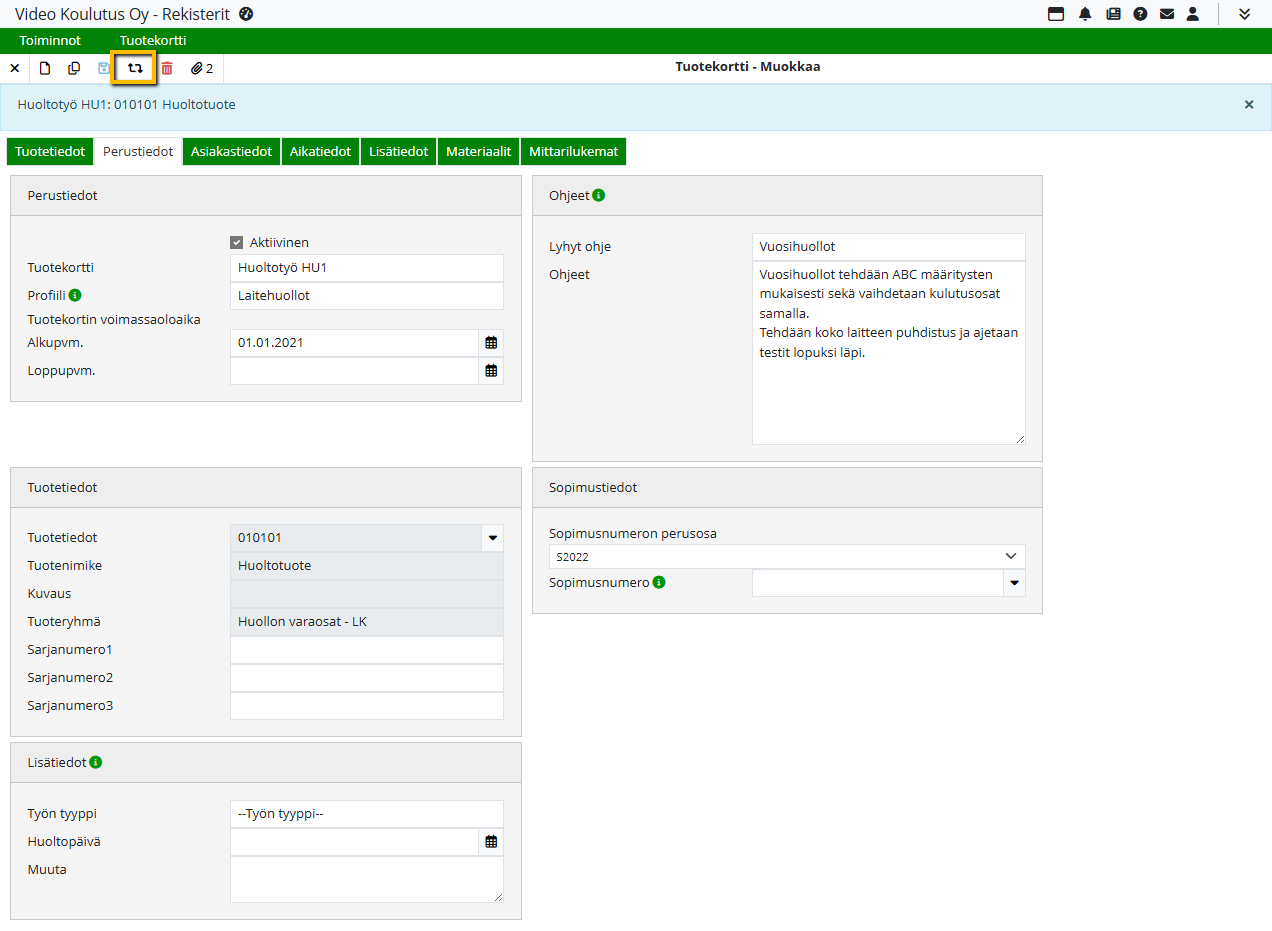This screenshot has height=931, width=1272.
Task: Click the highlighted swap arrows toolbar icon
Action: point(135,68)
